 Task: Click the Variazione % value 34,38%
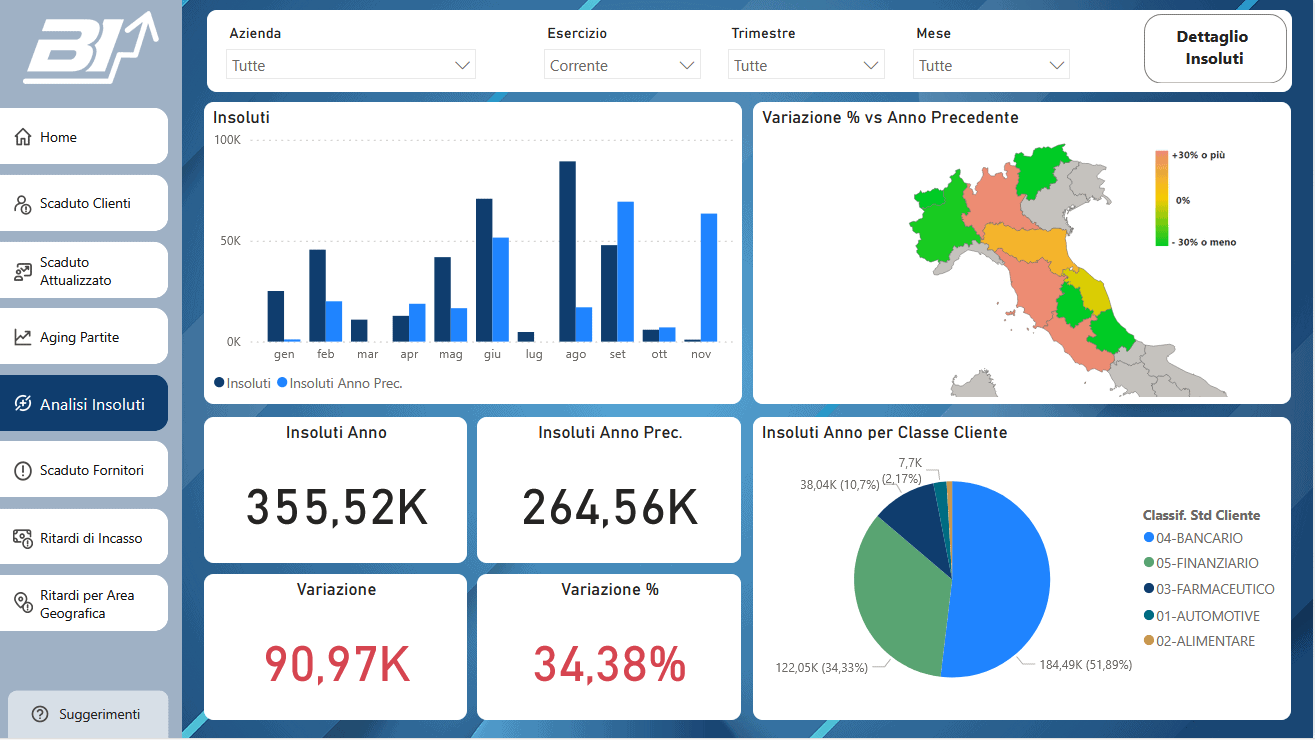[609, 666]
